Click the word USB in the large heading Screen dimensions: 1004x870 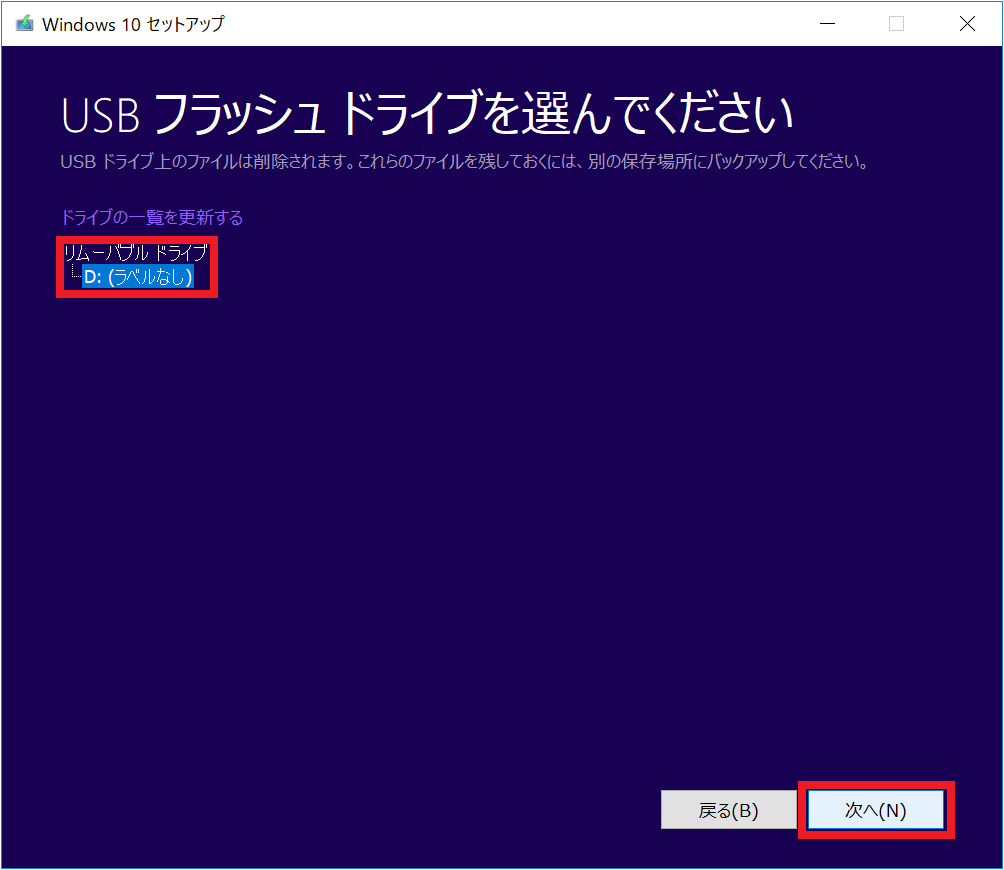100,115
